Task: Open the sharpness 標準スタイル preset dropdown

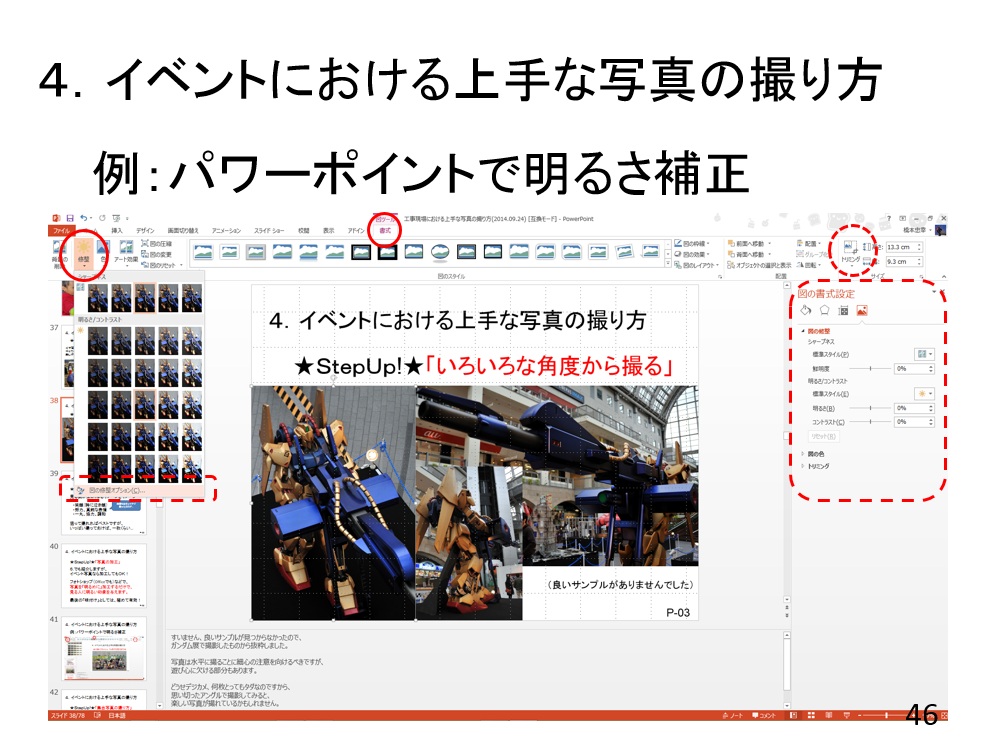Action: [x=924, y=354]
